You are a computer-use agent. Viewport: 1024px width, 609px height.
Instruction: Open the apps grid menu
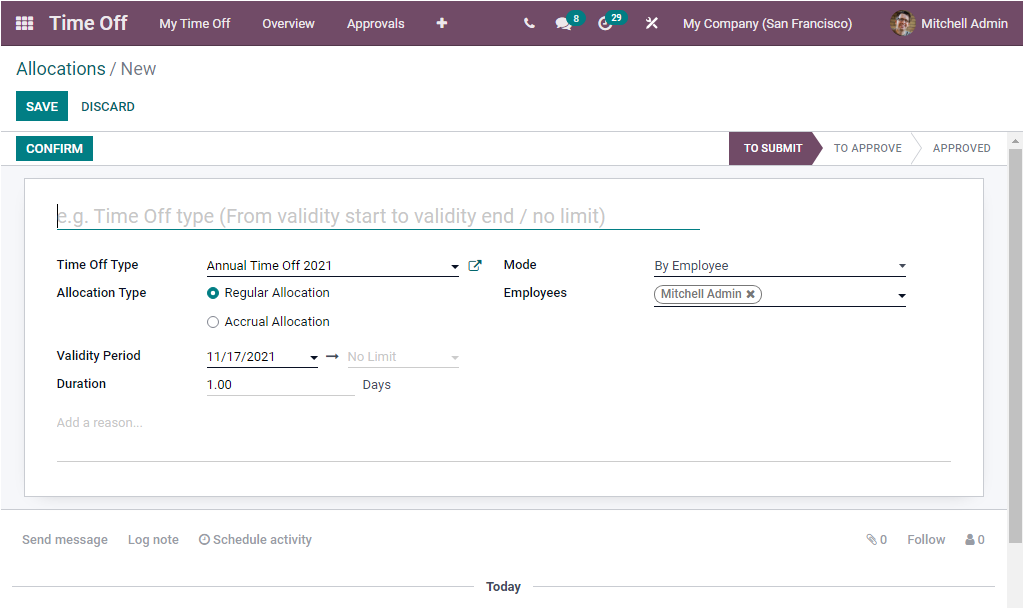click(25, 23)
